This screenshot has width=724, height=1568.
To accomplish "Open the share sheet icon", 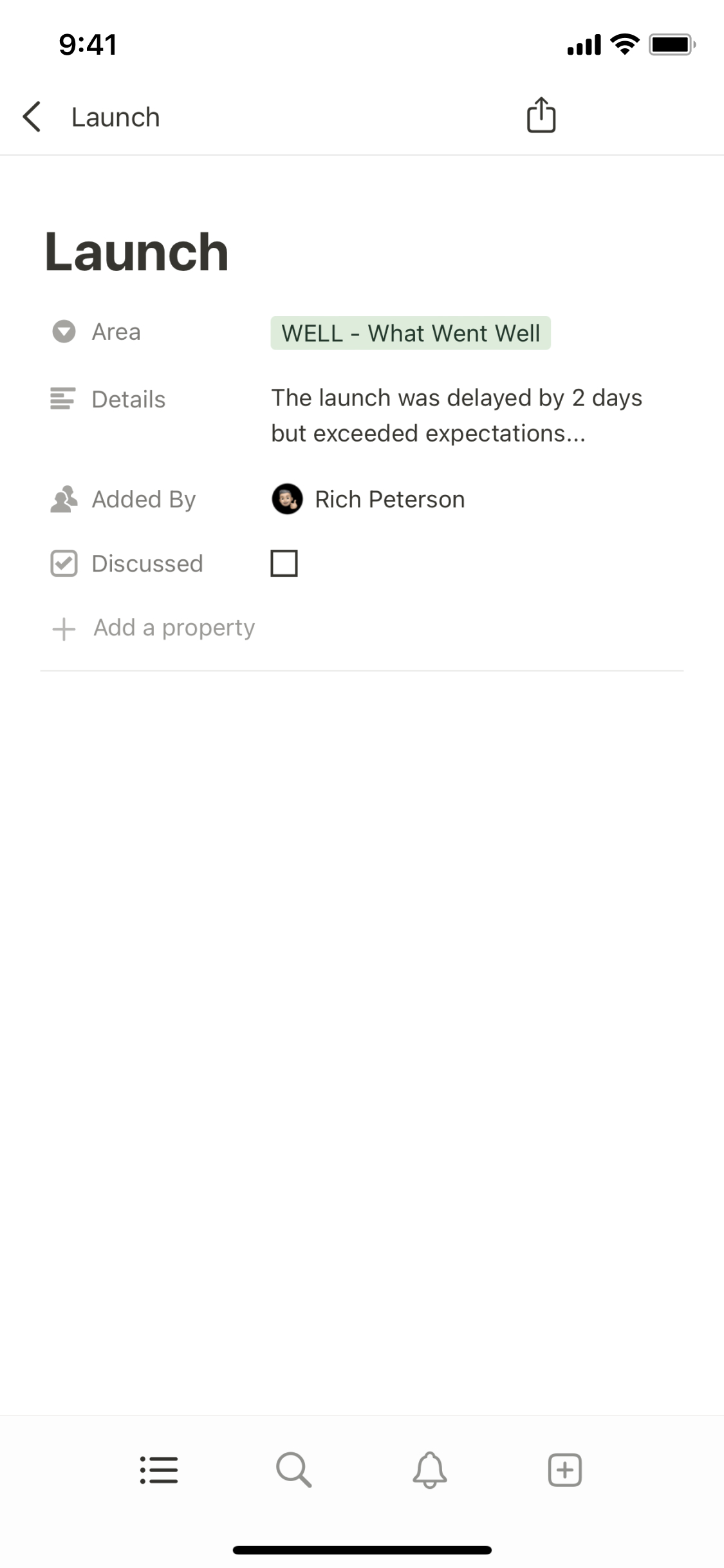I will (541, 115).
